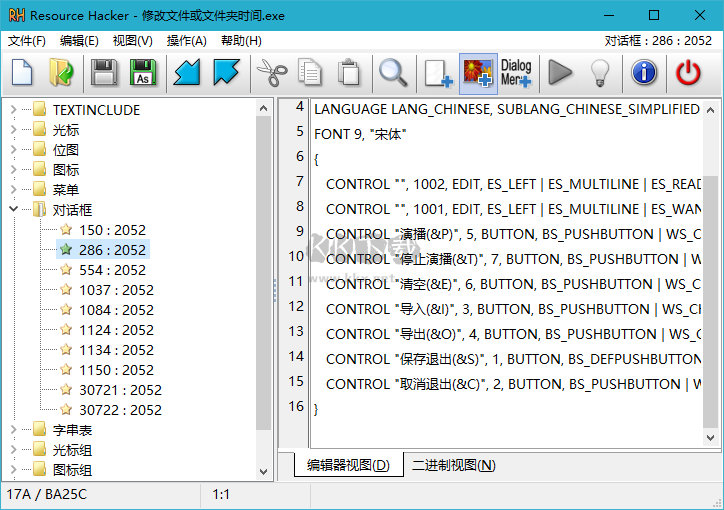Place cursor on the FONT 9 script line
This screenshot has height=510, width=724.
pos(360,134)
